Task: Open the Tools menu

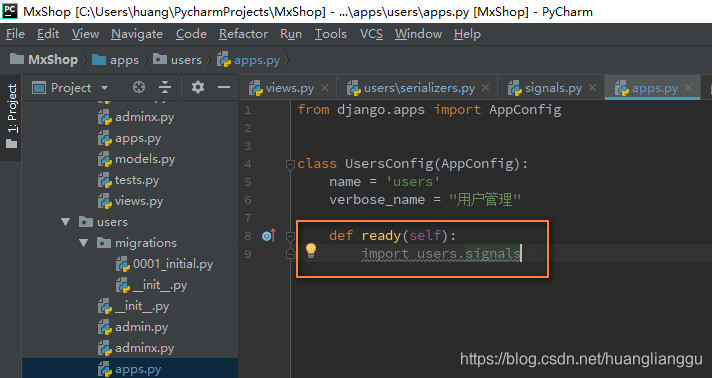Action: coord(331,34)
